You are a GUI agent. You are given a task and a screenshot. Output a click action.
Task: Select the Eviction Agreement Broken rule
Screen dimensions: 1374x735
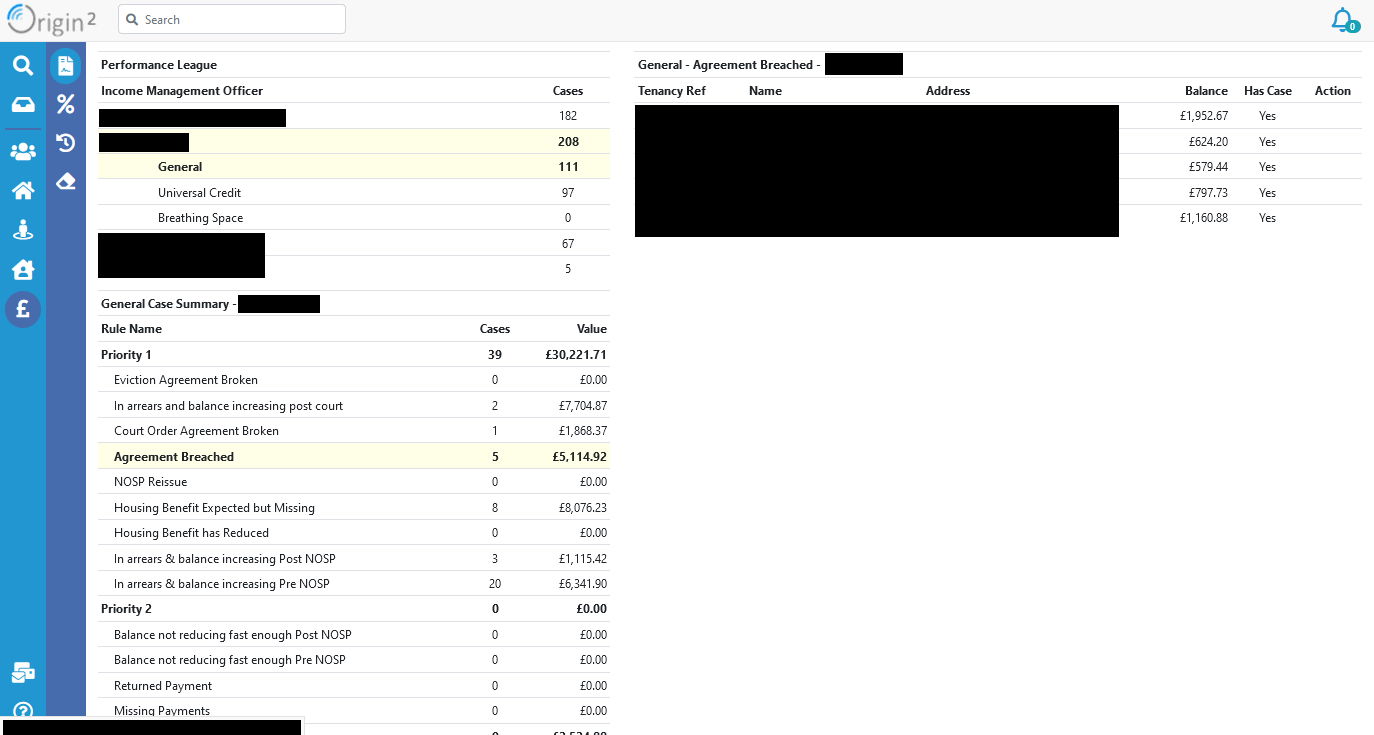[354, 380]
